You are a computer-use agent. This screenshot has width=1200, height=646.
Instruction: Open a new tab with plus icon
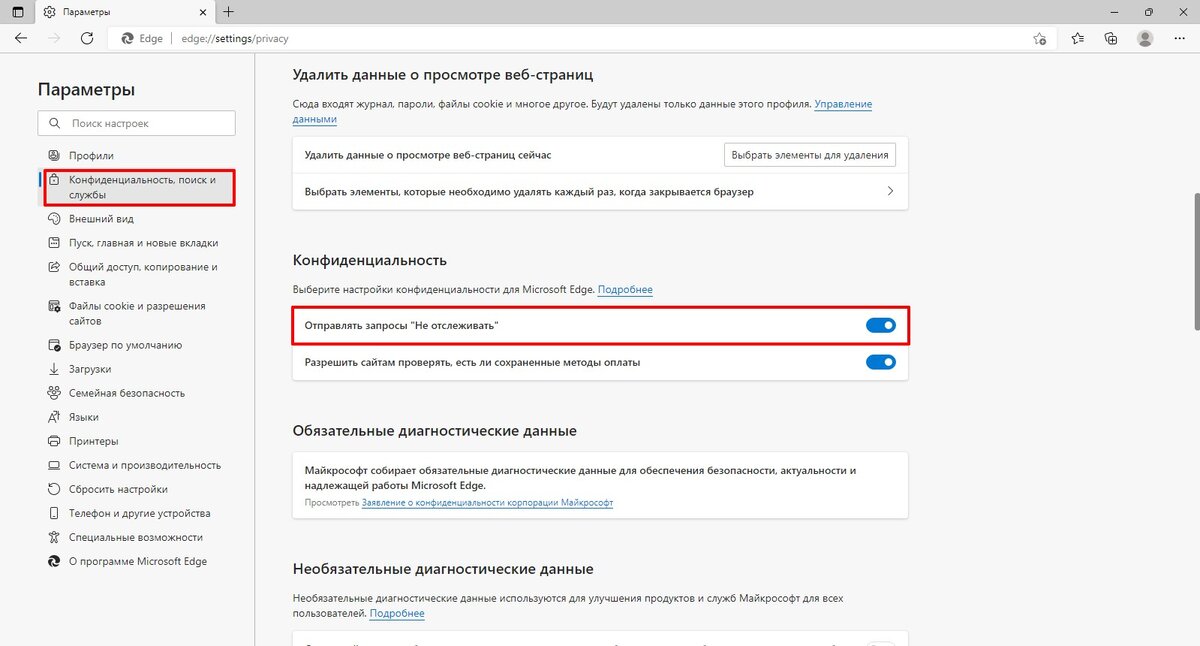tap(229, 12)
